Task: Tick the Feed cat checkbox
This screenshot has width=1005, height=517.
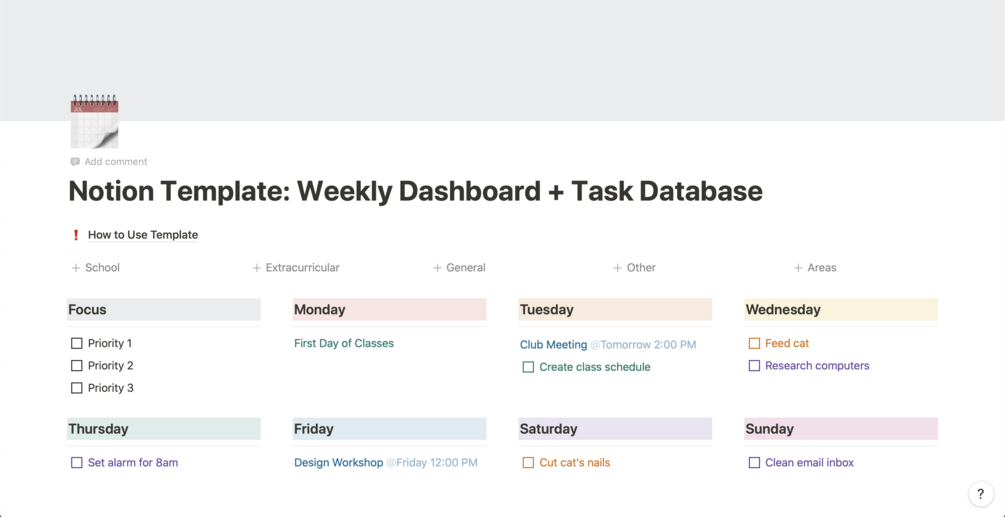Action: tap(755, 343)
